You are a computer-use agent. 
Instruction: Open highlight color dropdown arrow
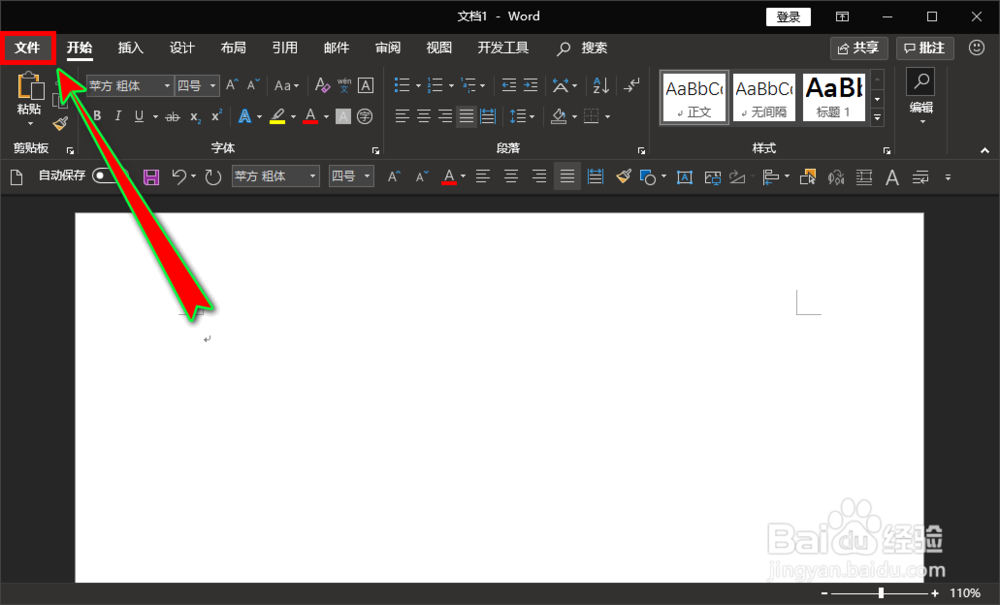[x=293, y=117]
